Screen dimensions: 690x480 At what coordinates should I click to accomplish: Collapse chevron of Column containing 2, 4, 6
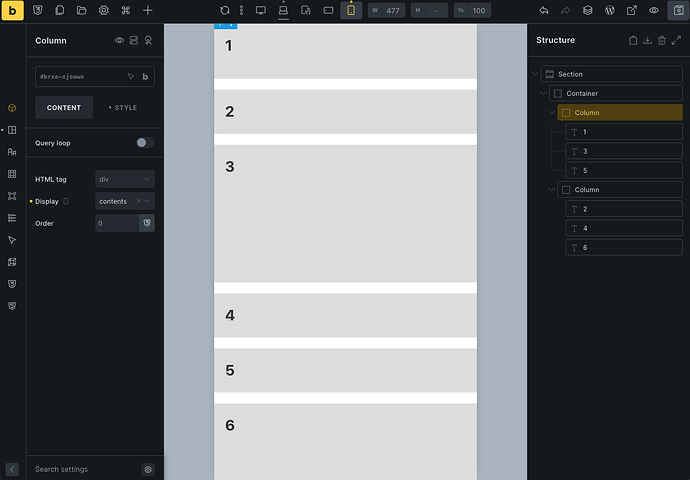point(552,190)
